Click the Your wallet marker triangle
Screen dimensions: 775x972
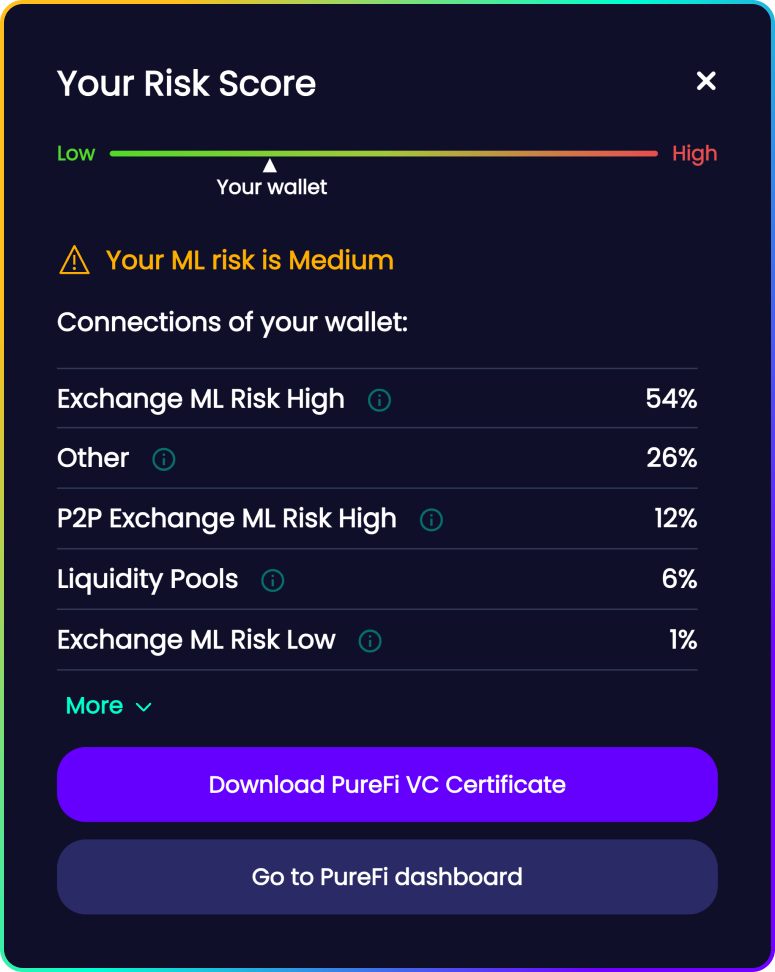[270, 166]
